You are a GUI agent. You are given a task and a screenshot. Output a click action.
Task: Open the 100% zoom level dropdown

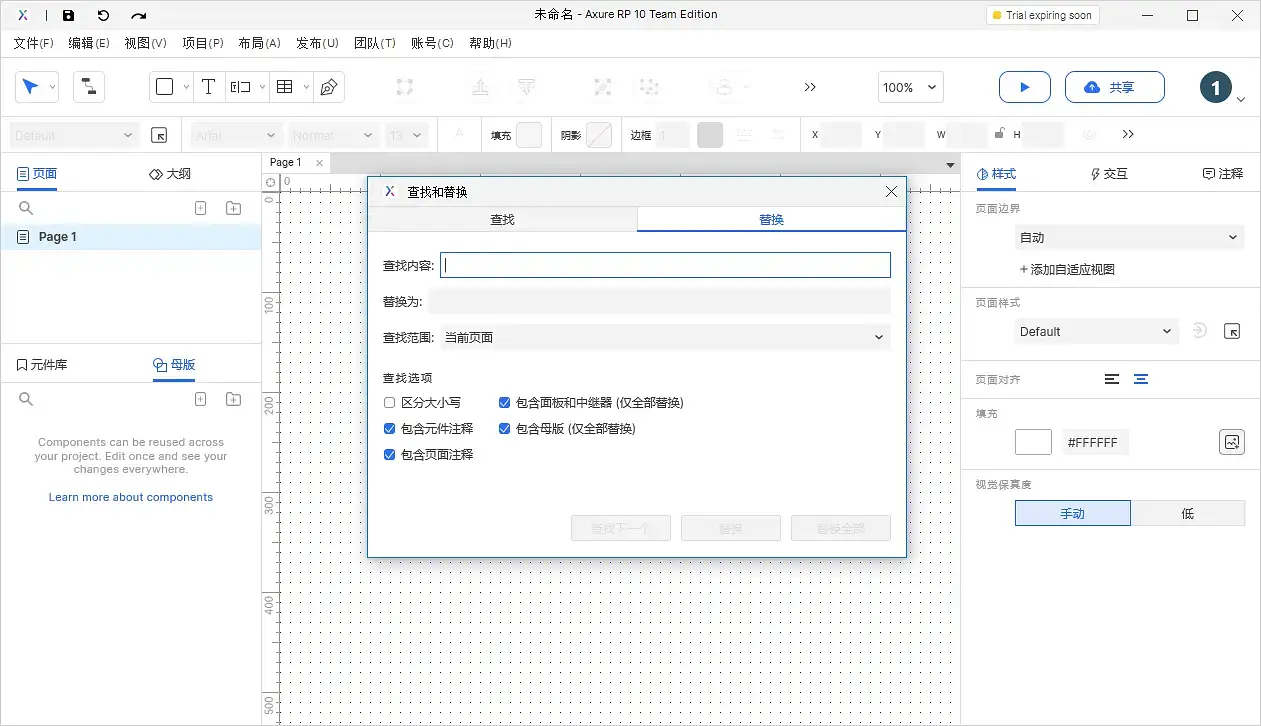pyautogui.click(x=909, y=87)
